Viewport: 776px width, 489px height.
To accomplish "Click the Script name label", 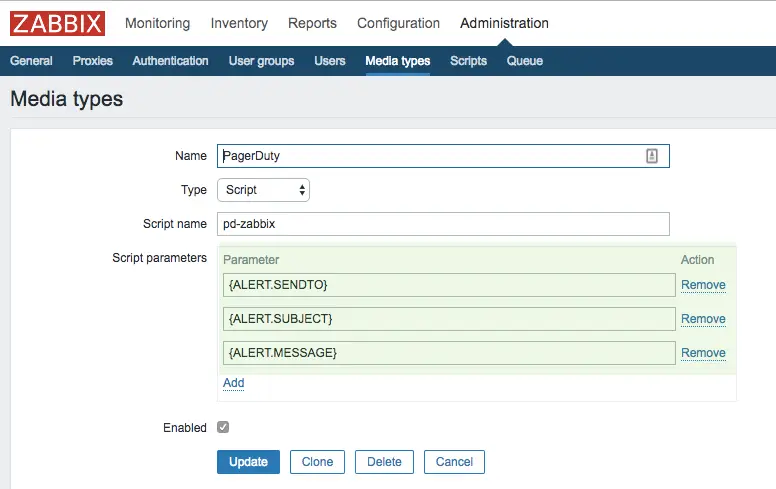I will point(175,224).
